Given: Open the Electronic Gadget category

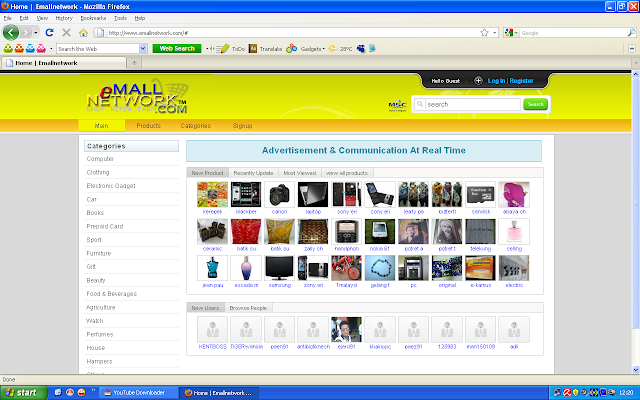Looking at the screenshot, I should pyautogui.click(x=111, y=186).
